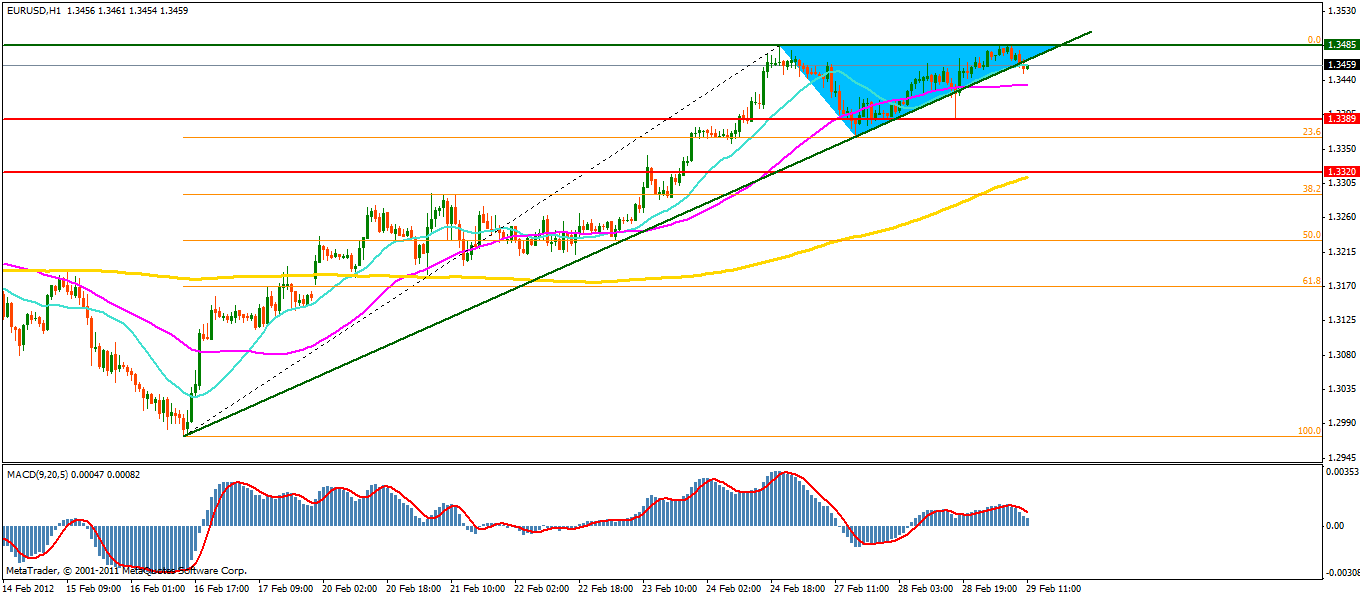
Task: Click the 0.00353 MACD scale value
Action: click(x=1342, y=470)
